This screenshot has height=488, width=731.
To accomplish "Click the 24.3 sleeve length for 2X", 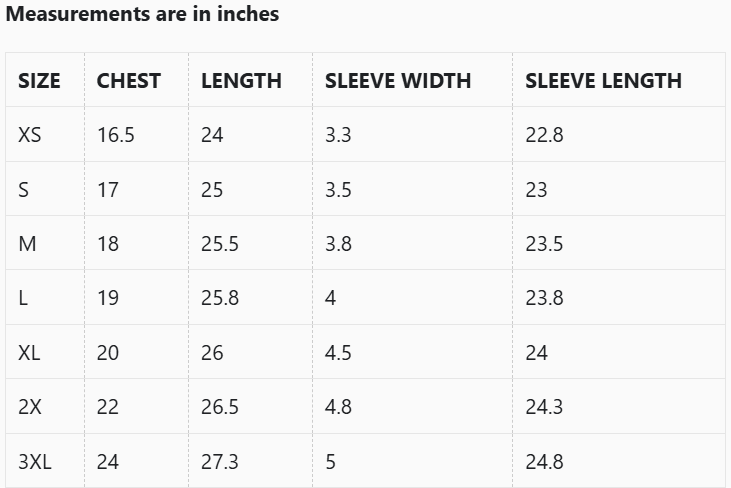I will (544, 407).
